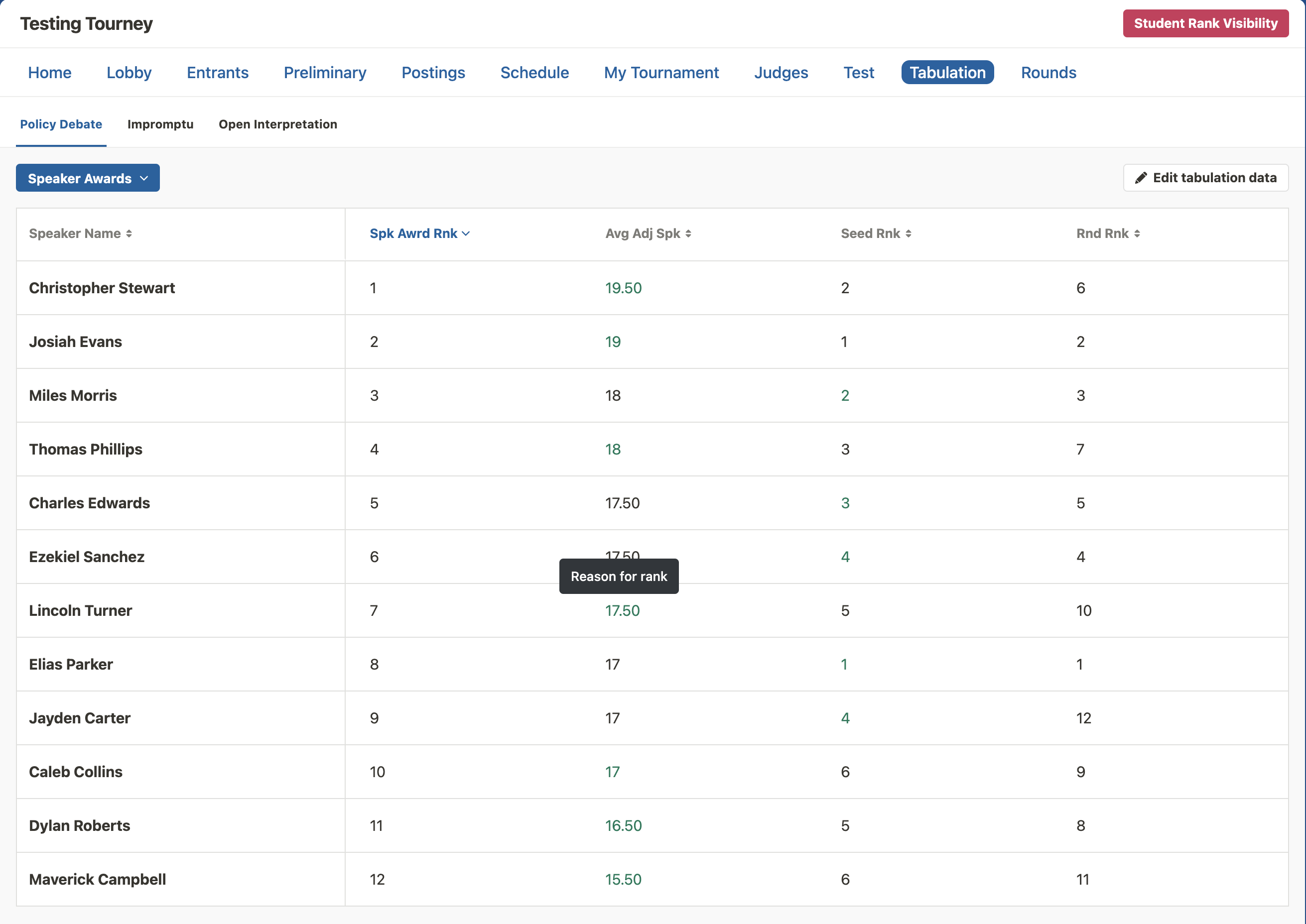Open the Judges tab
1306x924 pixels.
point(781,72)
